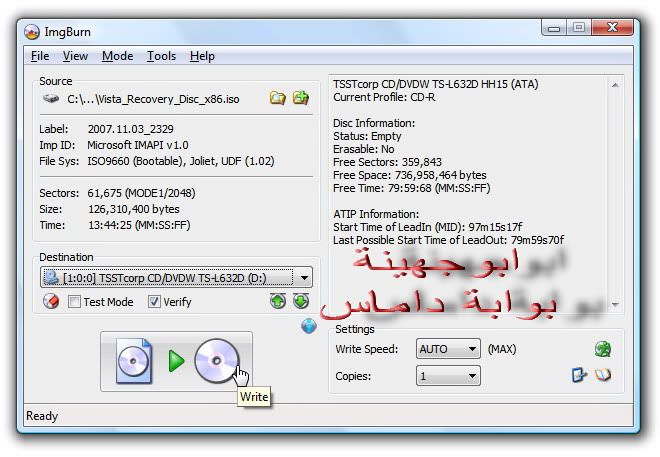Click info panel scroll down arrow
The width and height of the screenshot is (660, 457).
click(x=615, y=304)
